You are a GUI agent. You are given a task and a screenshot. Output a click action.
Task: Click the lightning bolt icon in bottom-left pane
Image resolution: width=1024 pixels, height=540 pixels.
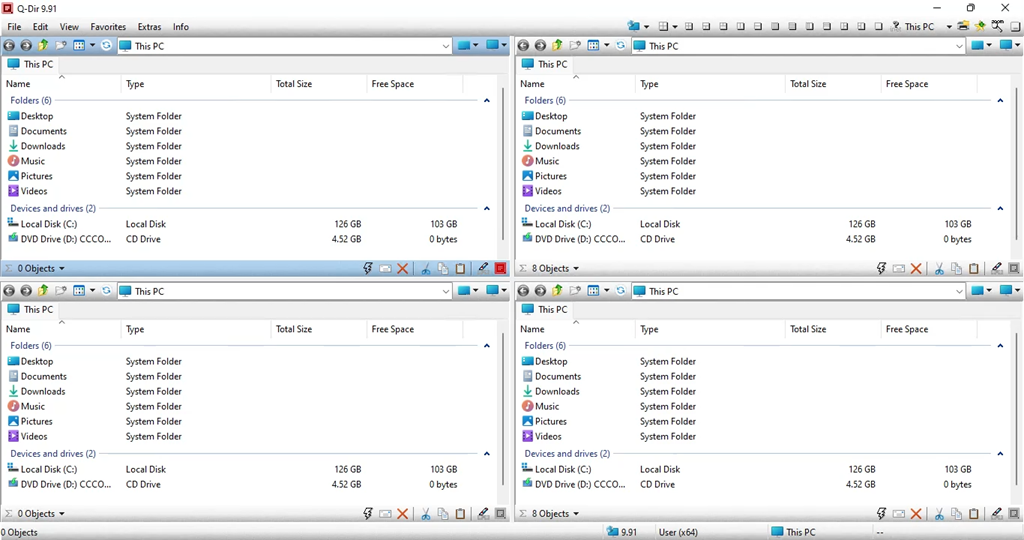click(368, 514)
